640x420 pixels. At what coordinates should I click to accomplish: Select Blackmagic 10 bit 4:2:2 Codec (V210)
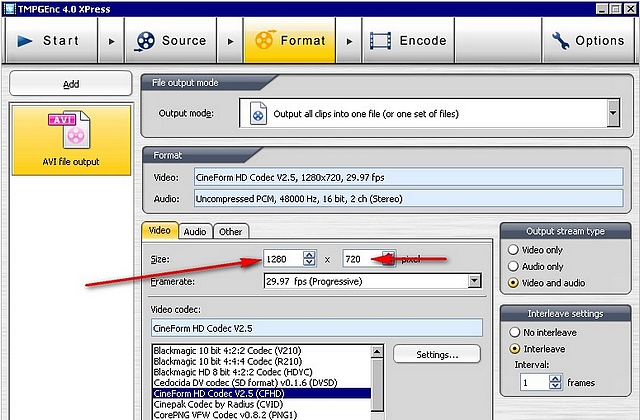point(261,350)
